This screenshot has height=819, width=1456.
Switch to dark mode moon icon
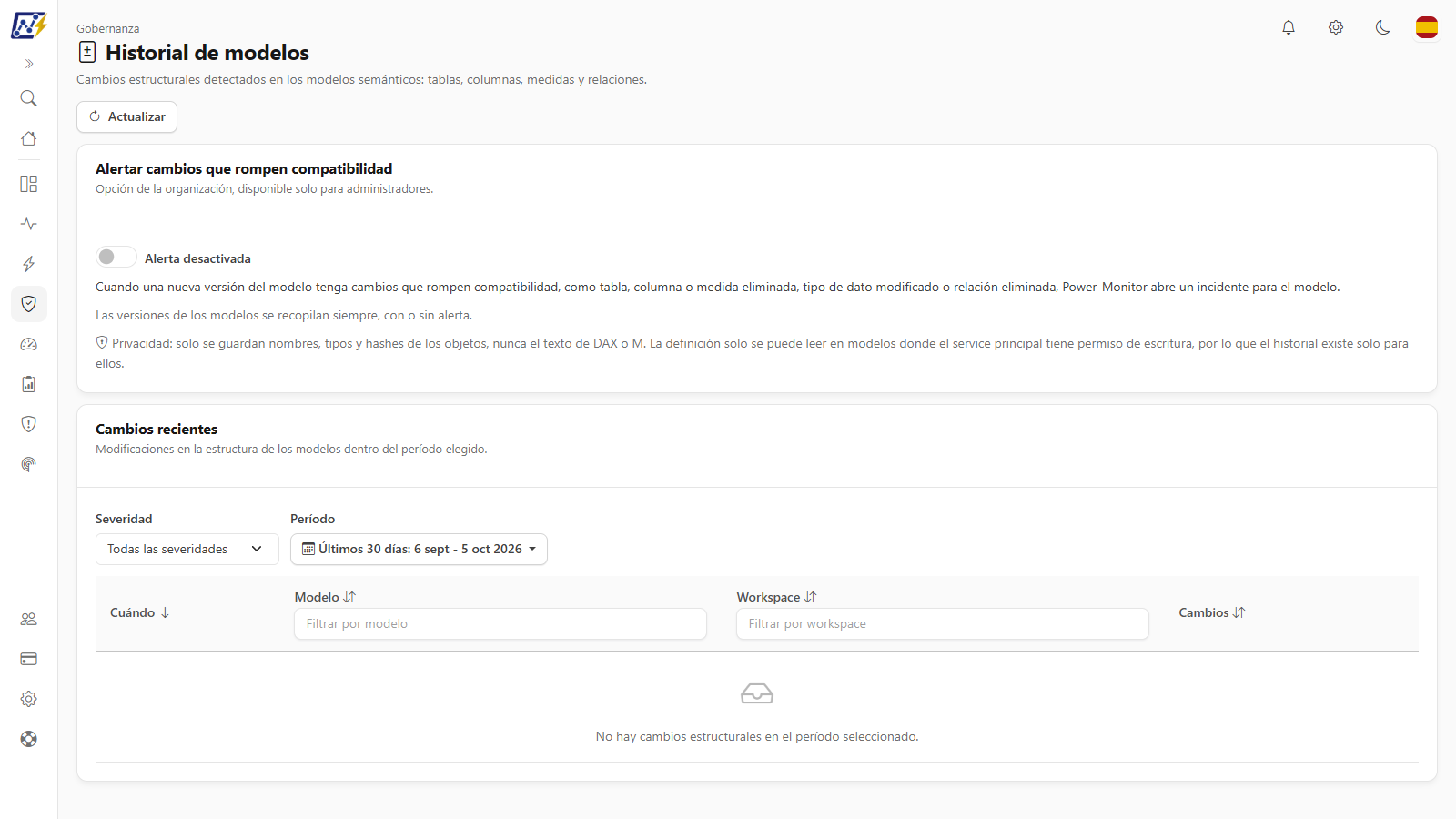[x=1383, y=27]
